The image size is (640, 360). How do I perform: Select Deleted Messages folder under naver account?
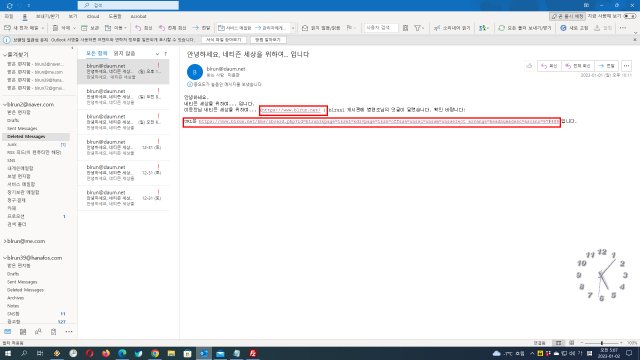pyautogui.click(x=26, y=136)
